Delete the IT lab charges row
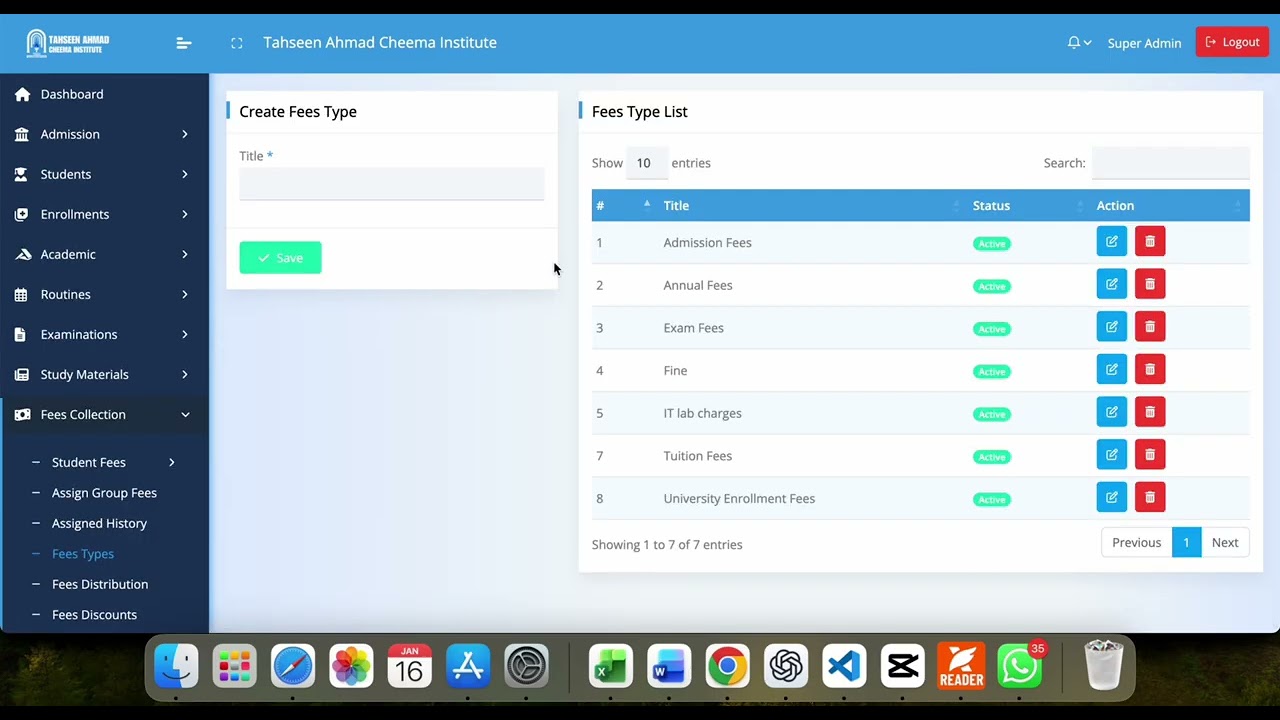Image resolution: width=1280 pixels, height=720 pixels. [x=1150, y=412]
